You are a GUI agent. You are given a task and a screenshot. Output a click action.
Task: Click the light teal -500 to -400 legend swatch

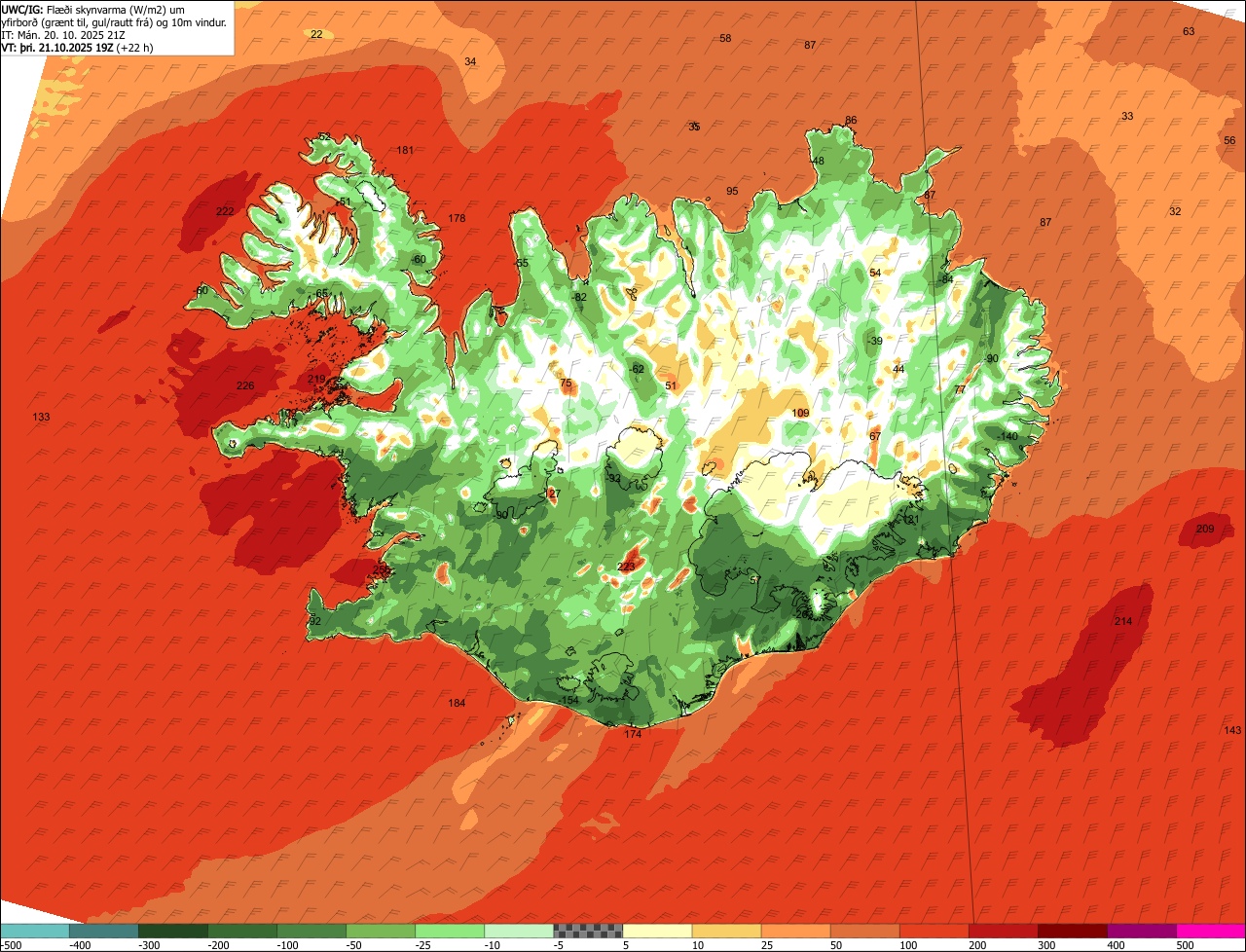pyautogui.click(x=34, y=930)
